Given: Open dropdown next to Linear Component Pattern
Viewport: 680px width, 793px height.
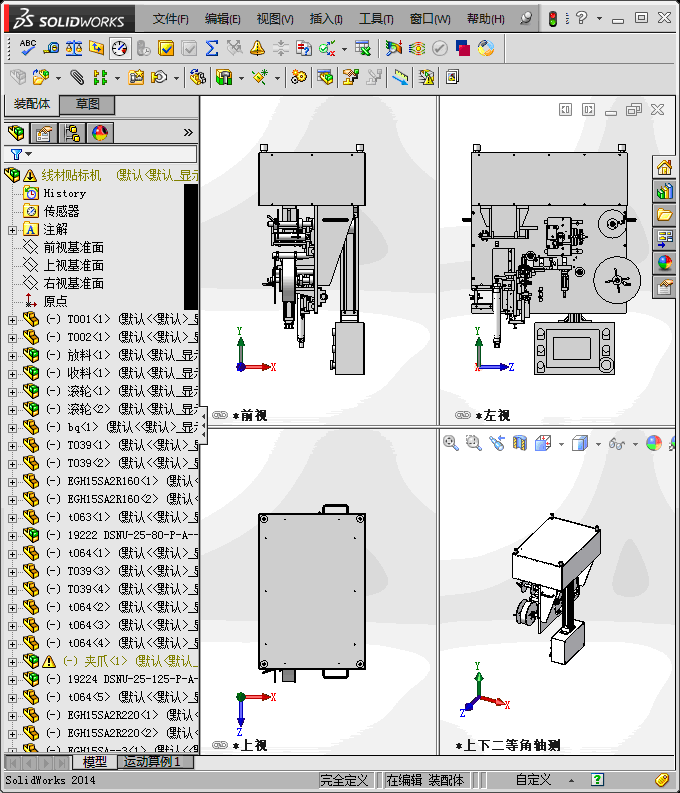Looking at the screenshot, I should (x=117, y=78).
